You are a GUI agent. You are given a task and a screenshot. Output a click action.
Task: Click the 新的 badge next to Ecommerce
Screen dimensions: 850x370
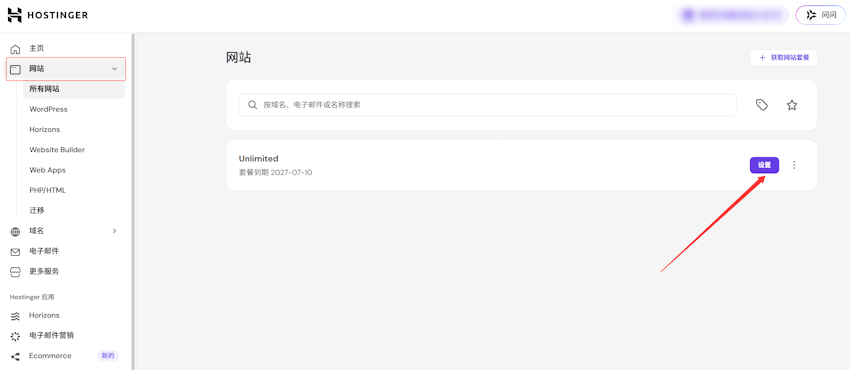point(108,356)
